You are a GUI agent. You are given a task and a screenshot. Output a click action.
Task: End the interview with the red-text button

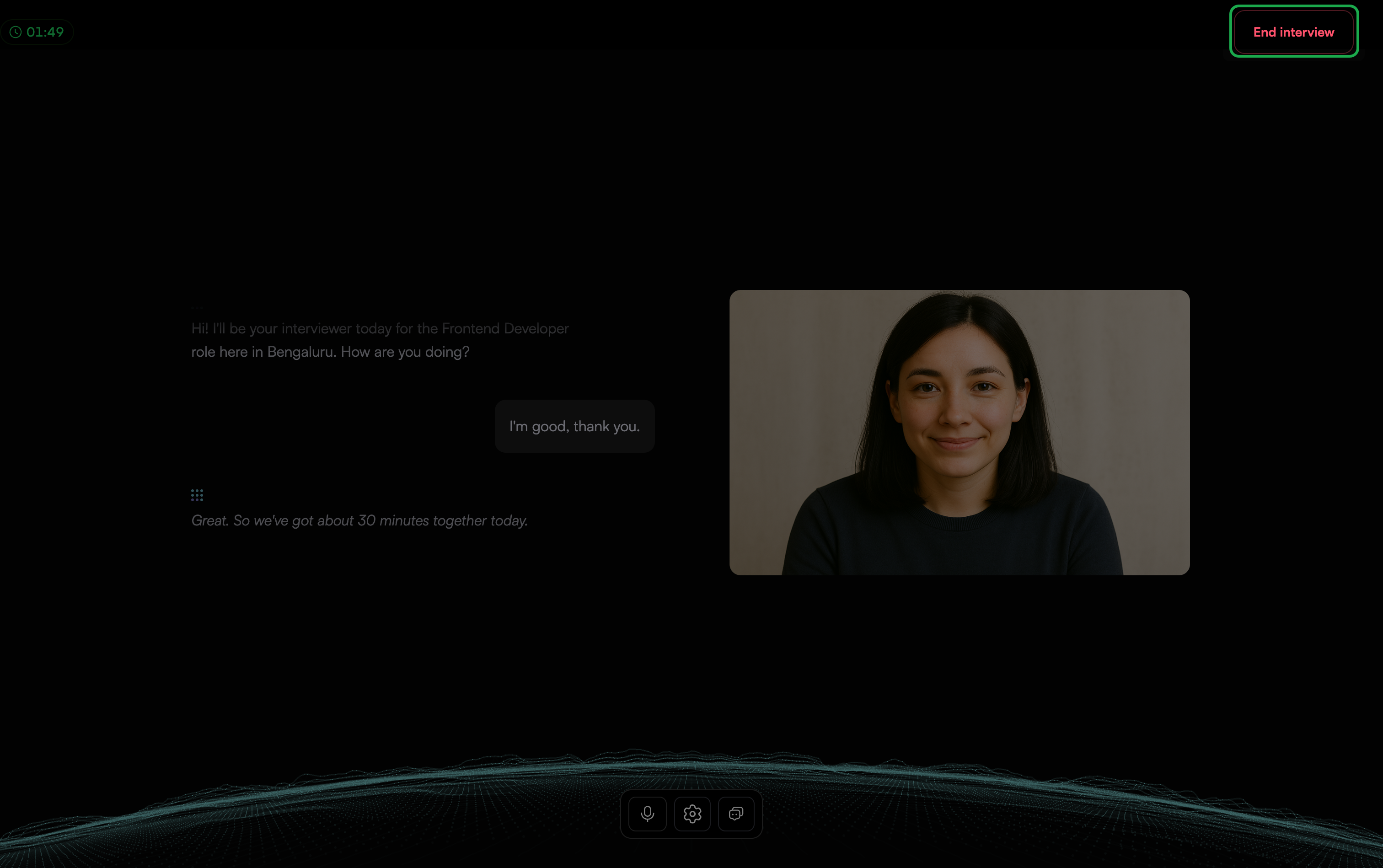click(x=1293, y=32)
